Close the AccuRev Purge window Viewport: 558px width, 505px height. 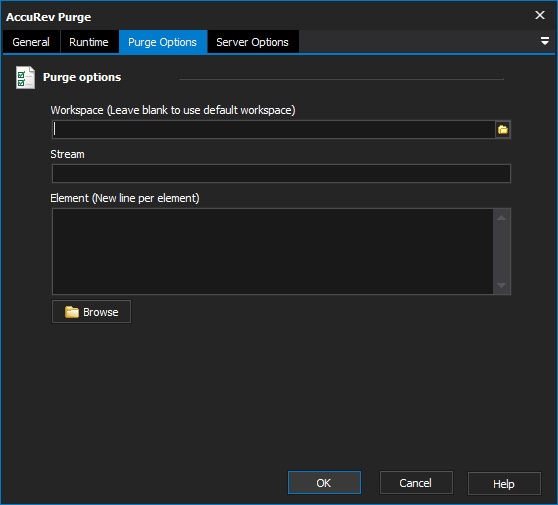coord(540,15)
